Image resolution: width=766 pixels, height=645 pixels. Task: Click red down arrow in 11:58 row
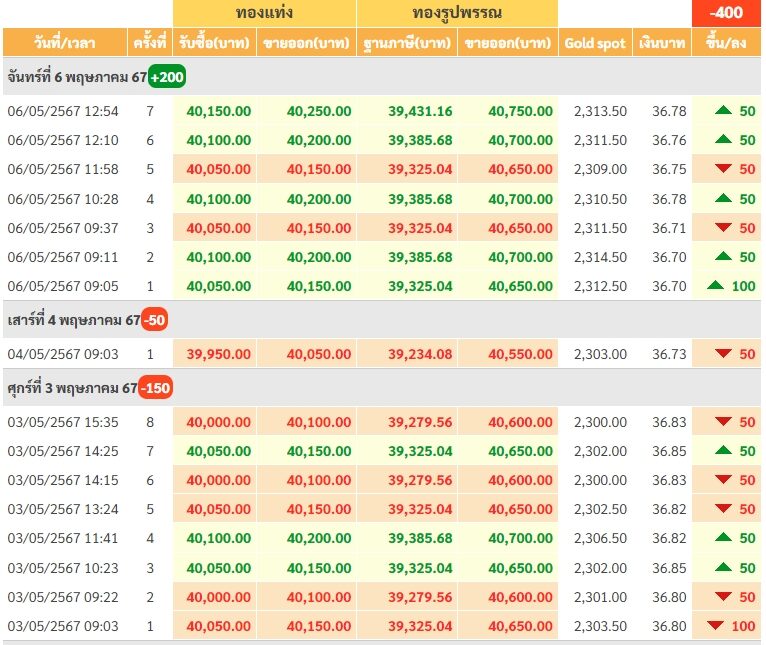tap(723, 169)
